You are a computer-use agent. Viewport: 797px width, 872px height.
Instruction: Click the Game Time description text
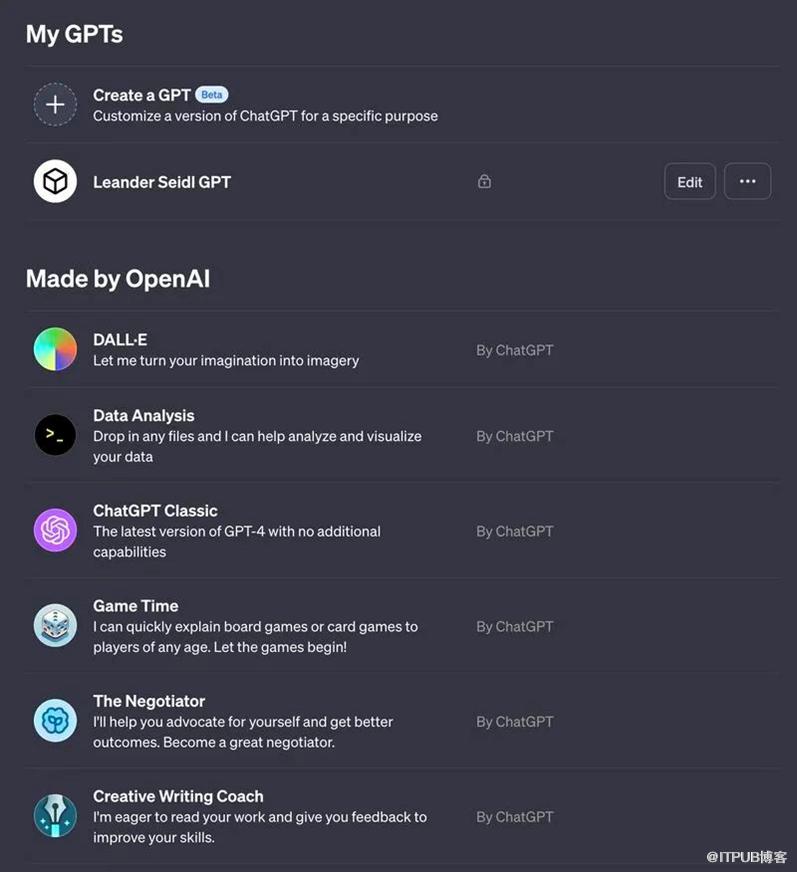255,636
